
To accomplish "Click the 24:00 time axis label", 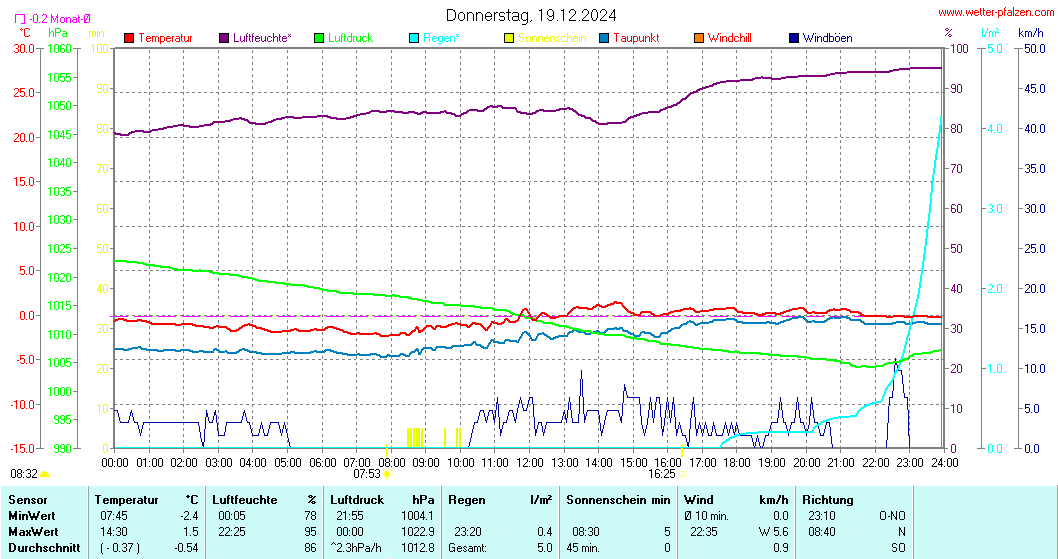I will pyautogui.click(x=944, y=462).
